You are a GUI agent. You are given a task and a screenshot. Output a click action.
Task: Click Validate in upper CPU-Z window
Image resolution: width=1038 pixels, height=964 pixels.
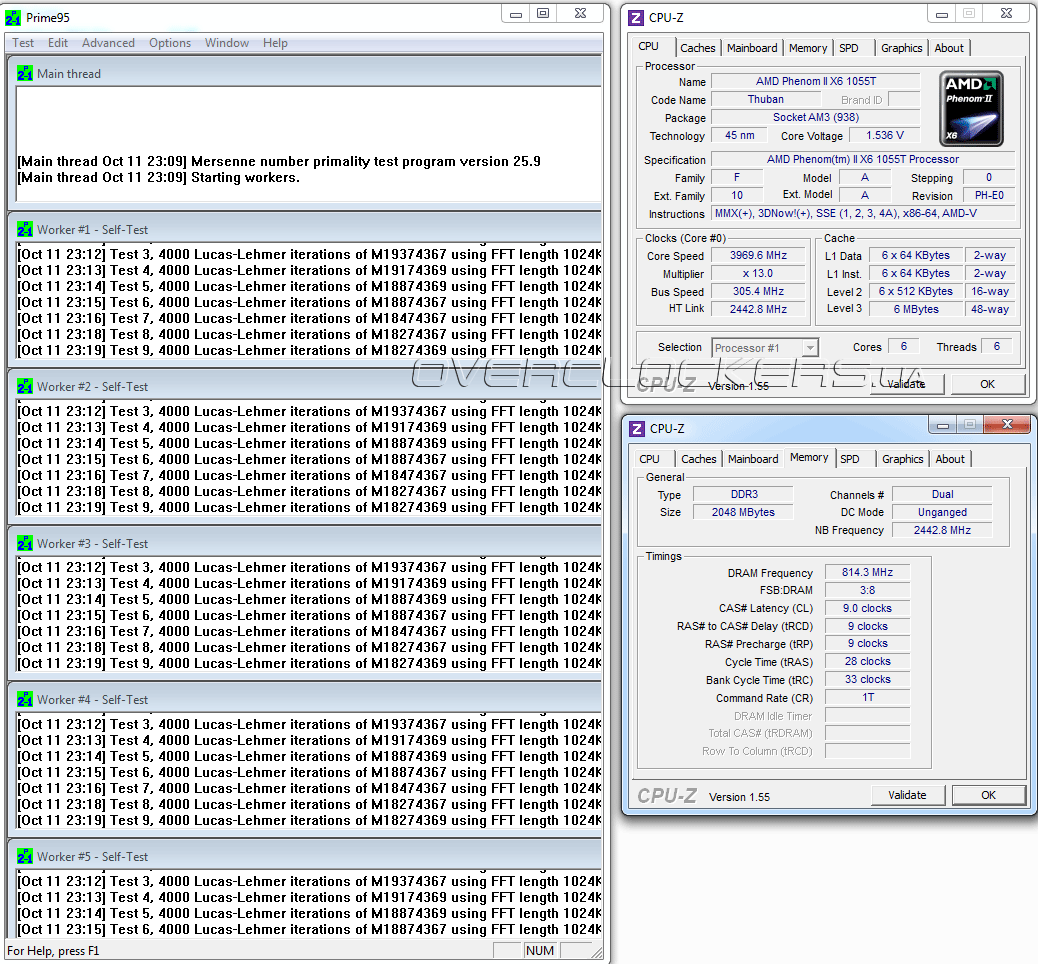906,384
